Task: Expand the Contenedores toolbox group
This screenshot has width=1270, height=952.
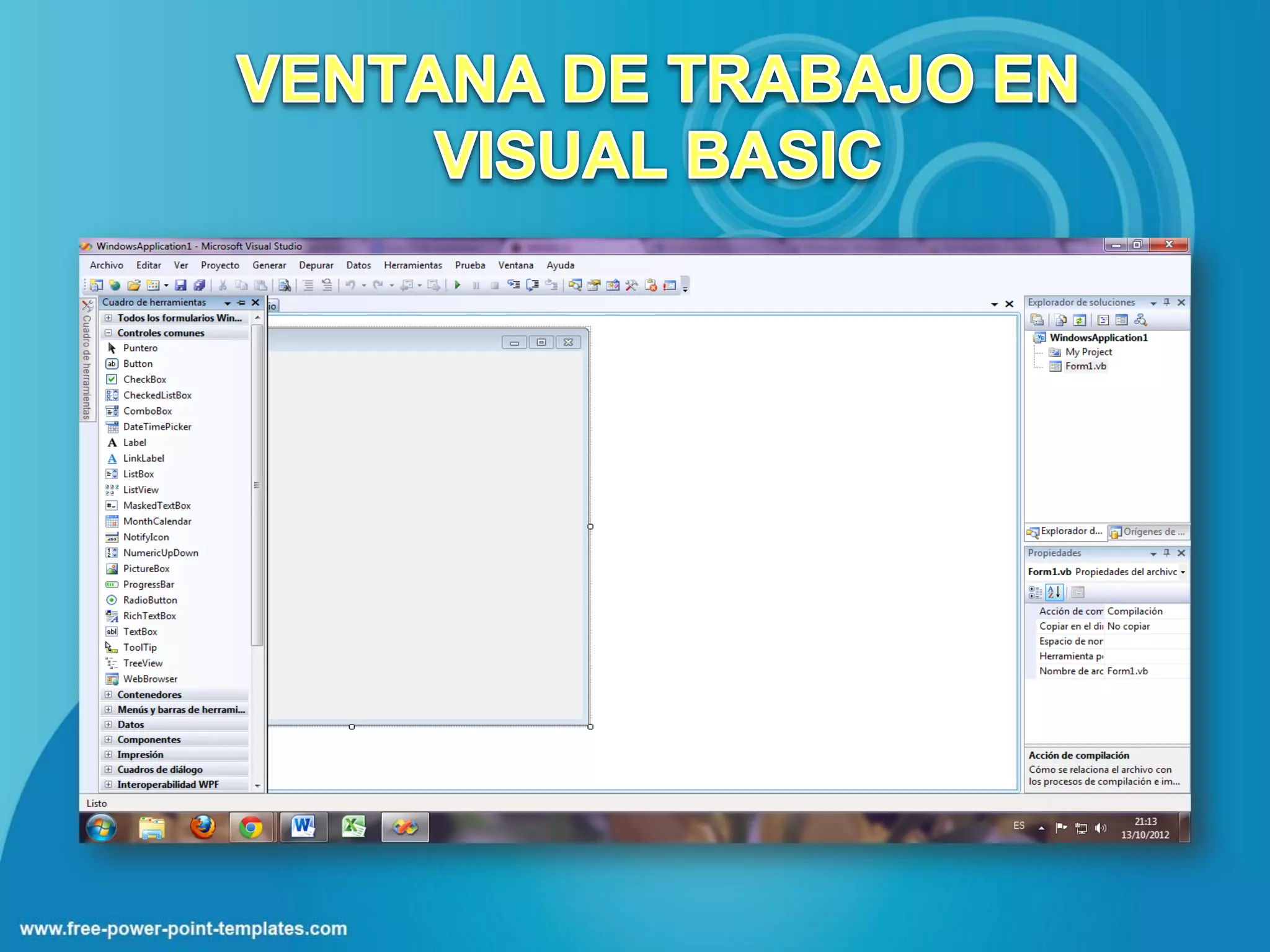Action: click(109, 695)
